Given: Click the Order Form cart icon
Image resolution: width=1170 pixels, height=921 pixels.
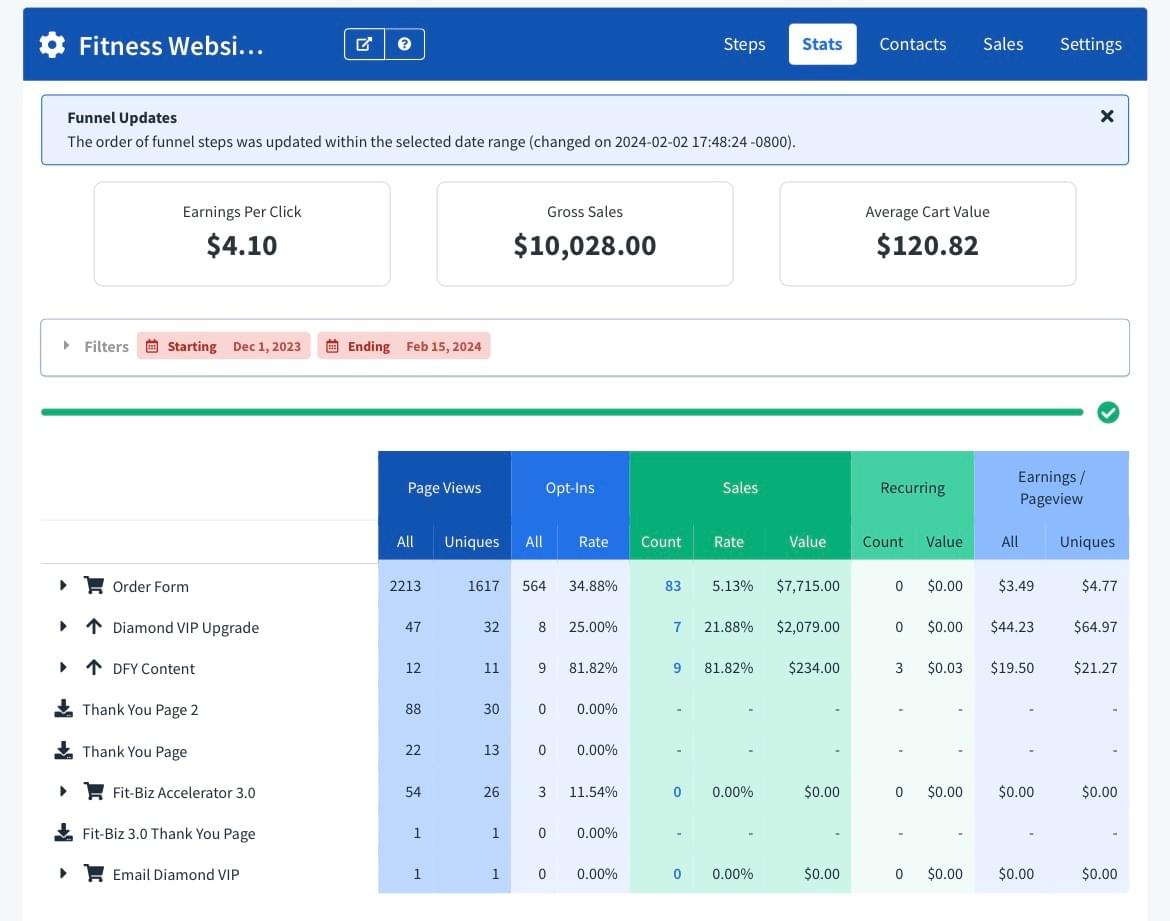Looking at the screenshot, I should click(x=94, y=586).
